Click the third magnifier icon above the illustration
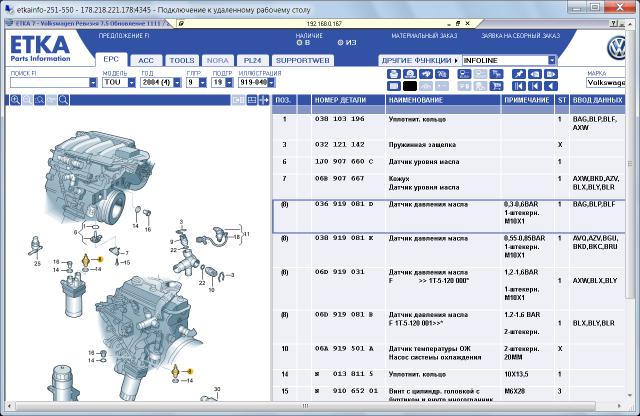This screenshot has width=640, height=416. coord(40,100)
